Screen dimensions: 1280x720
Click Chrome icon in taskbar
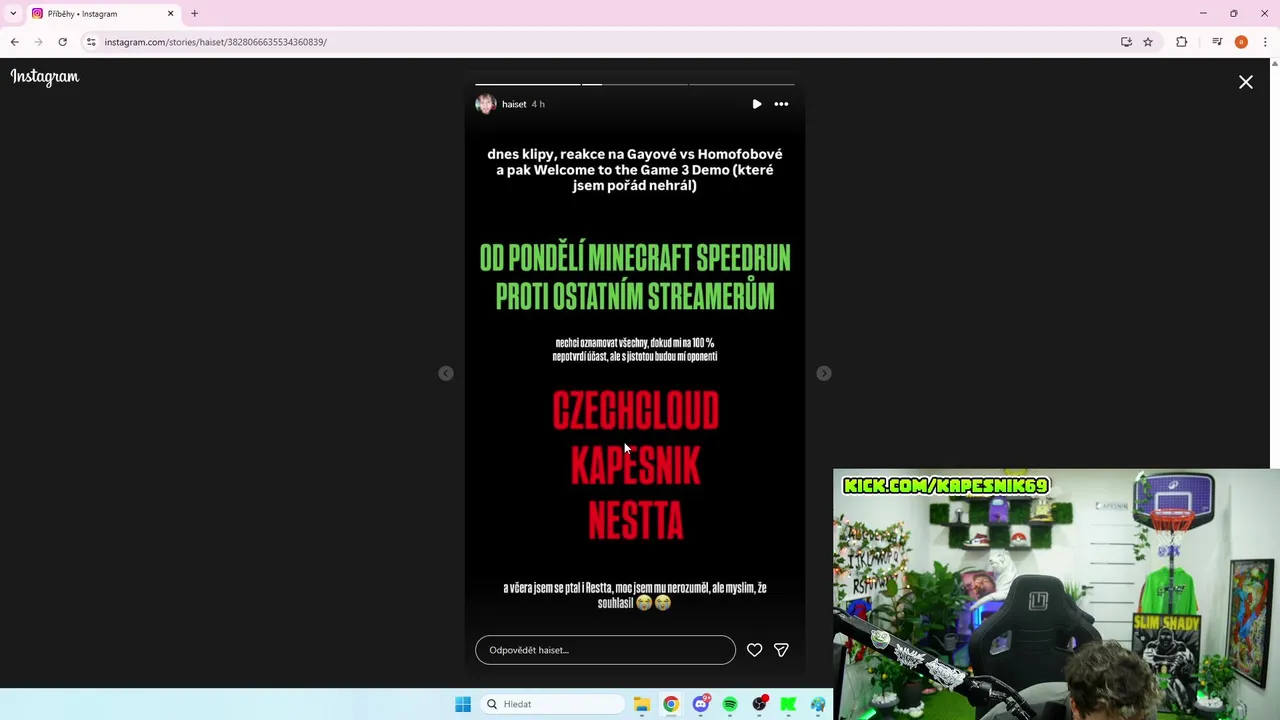(671, 704)
